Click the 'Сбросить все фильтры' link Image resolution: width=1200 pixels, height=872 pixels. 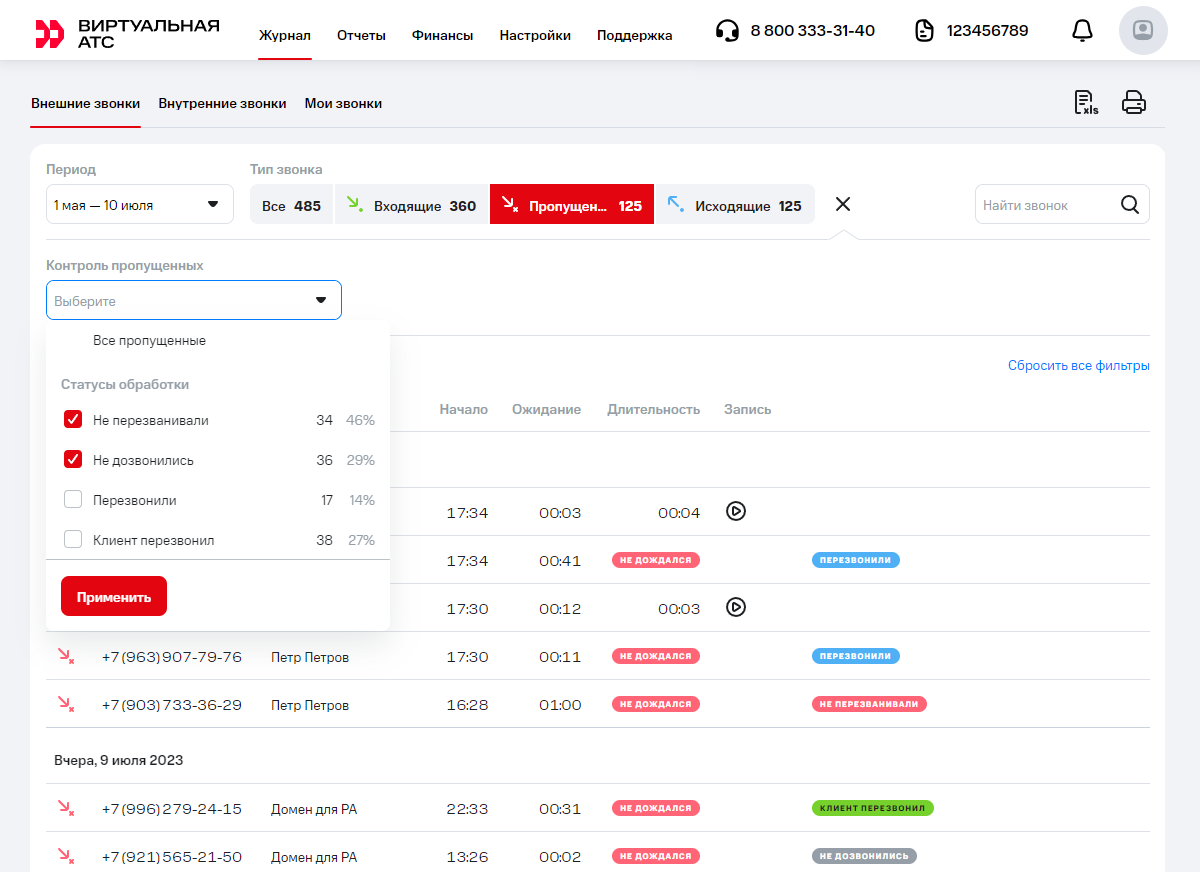tap(1078, 366)
